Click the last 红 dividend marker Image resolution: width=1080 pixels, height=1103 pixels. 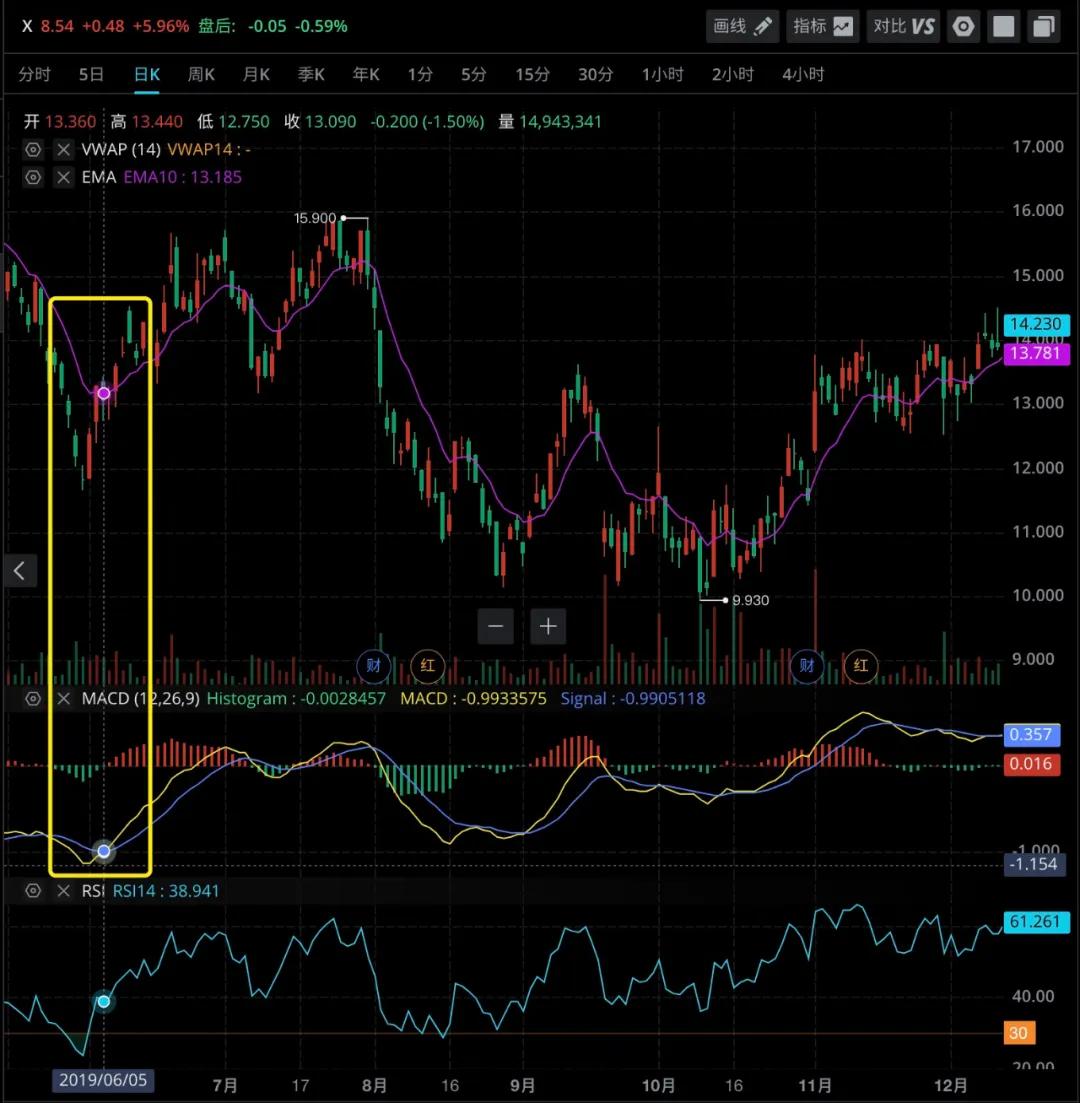tap(860, 665)
